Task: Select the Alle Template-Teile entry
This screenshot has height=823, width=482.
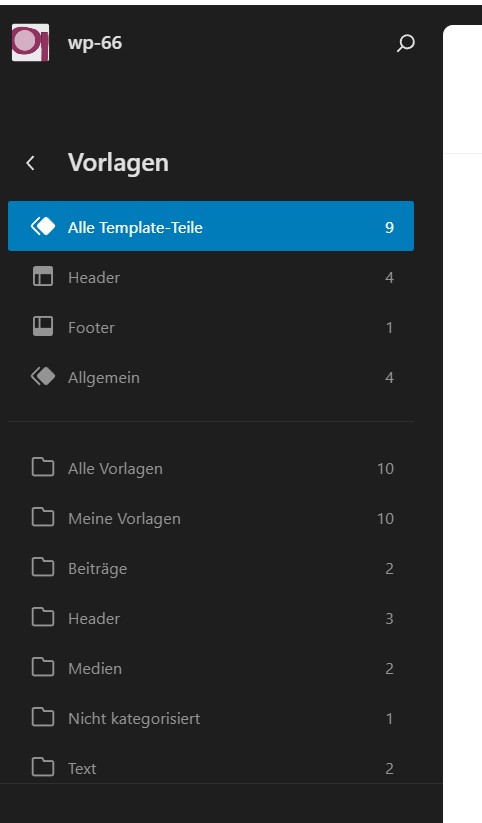Action: (x=211, y=226)
